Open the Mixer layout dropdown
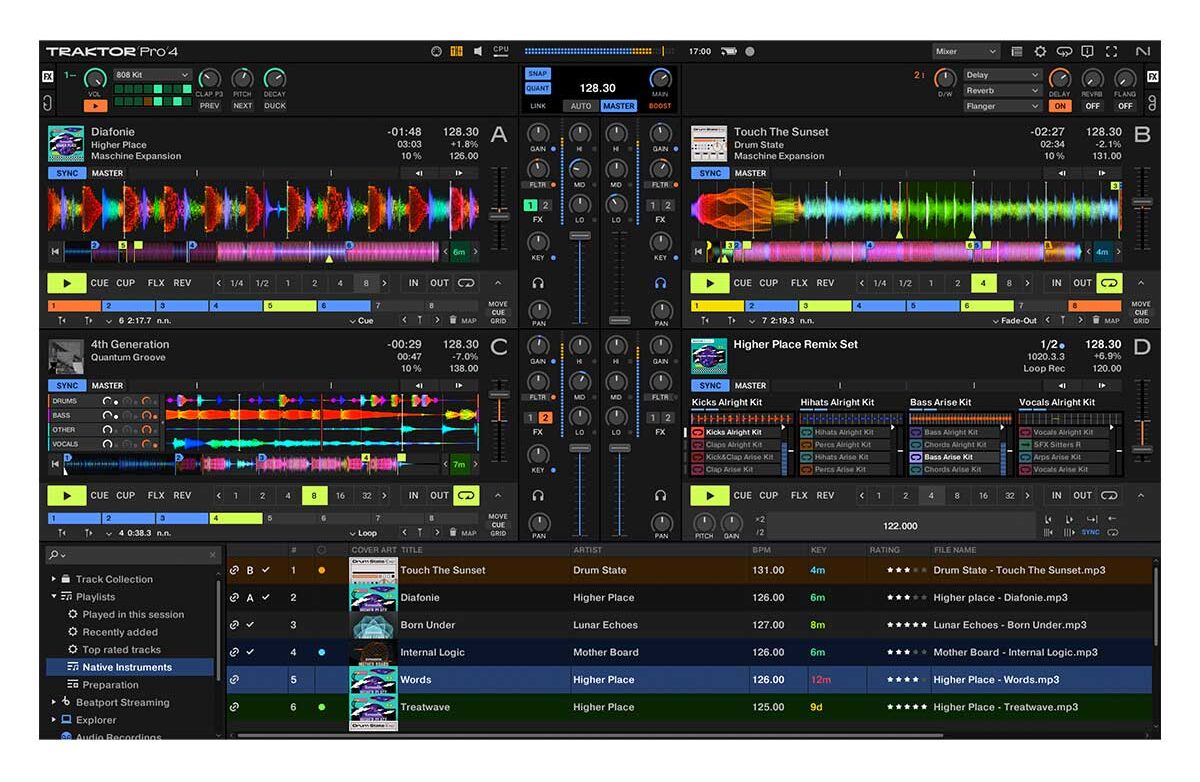 (965, 51)
